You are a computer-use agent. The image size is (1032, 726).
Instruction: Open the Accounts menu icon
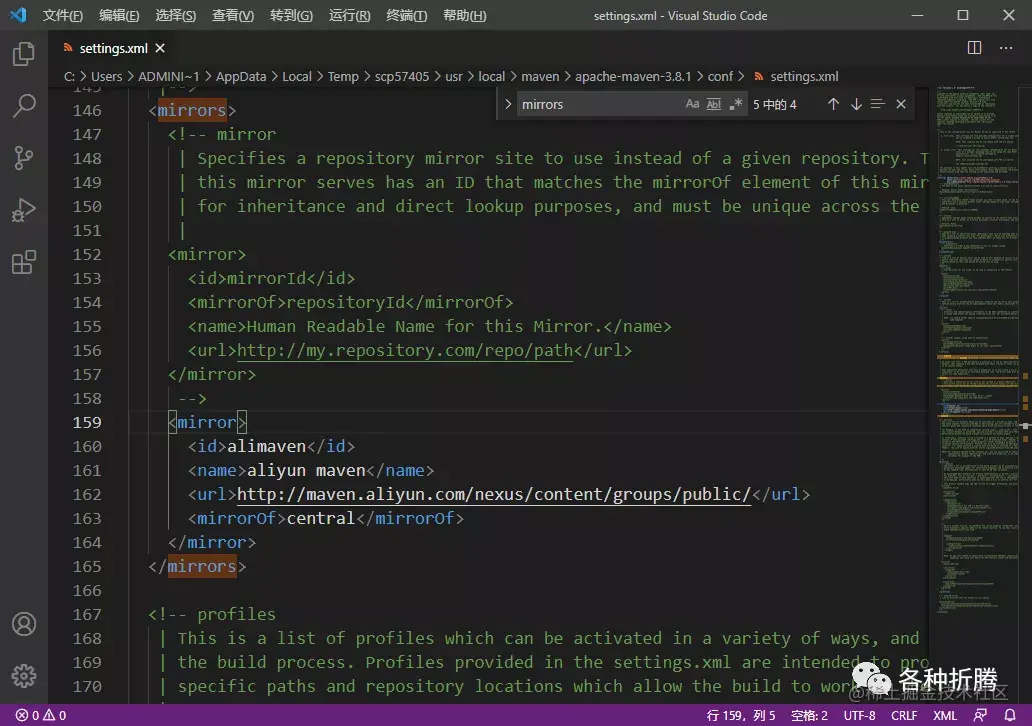tap(24, 624)
